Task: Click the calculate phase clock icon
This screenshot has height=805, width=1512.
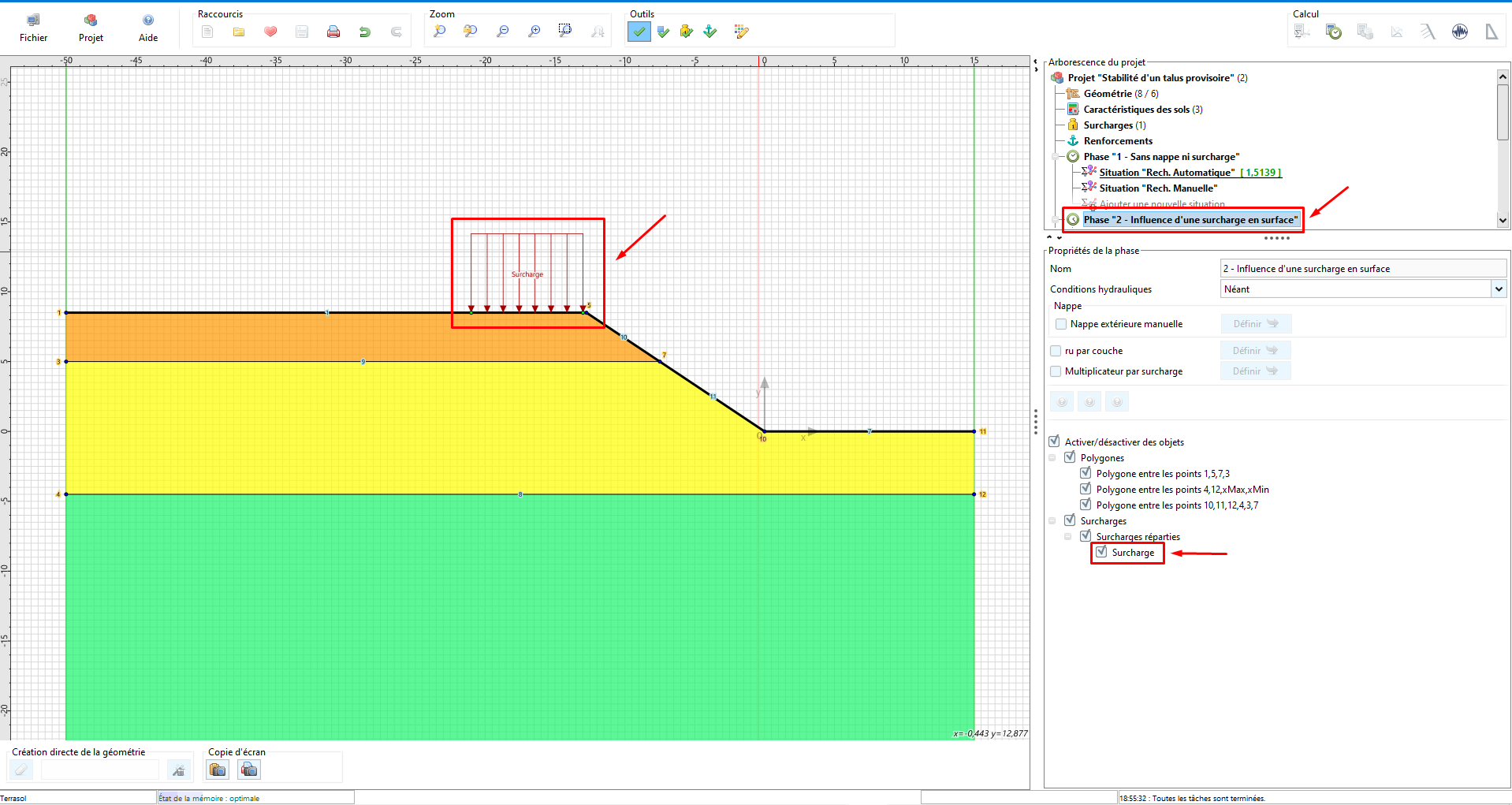Action: pos(1334,32)
